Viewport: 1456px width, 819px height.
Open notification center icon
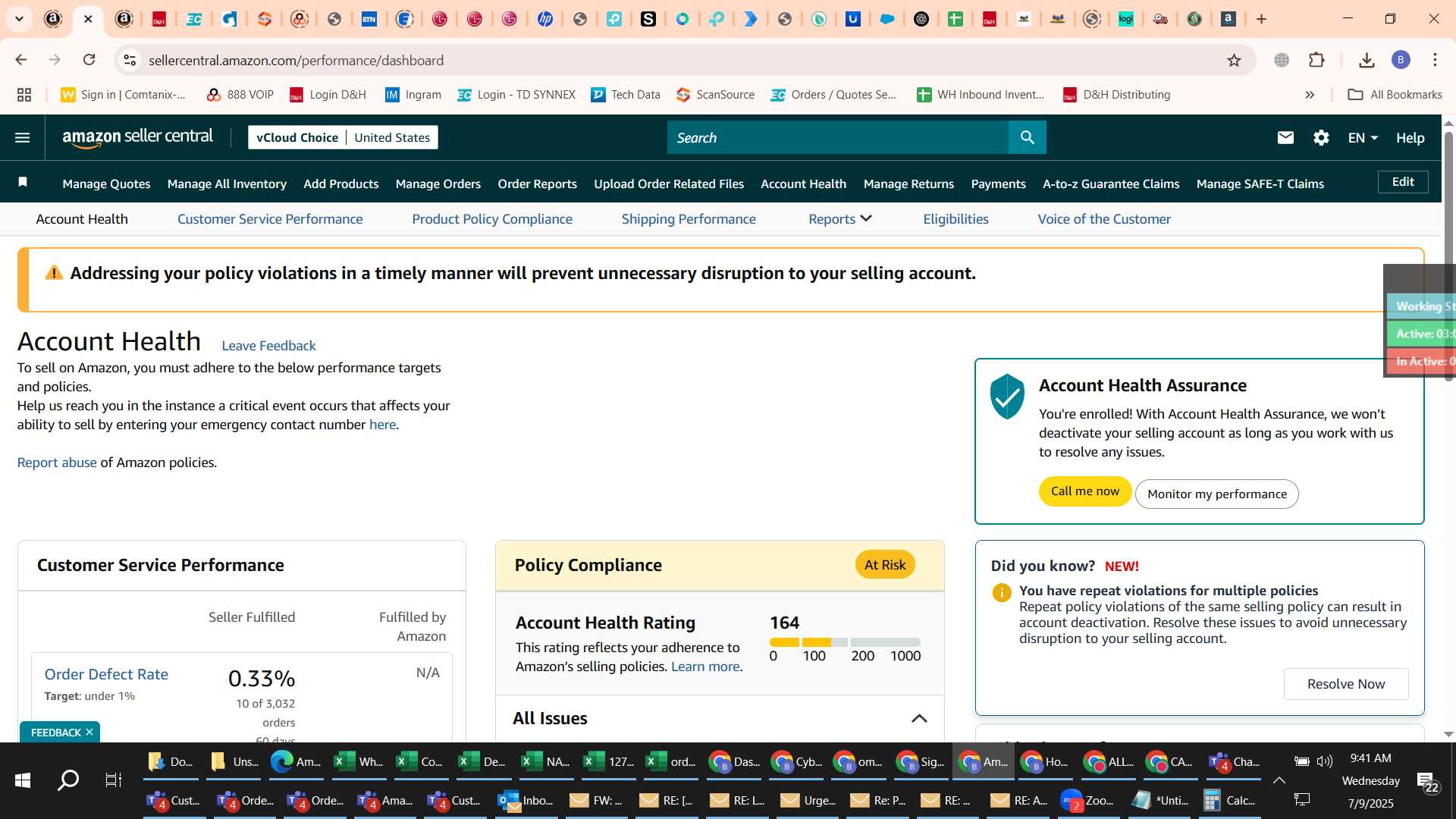[1429, 781]
